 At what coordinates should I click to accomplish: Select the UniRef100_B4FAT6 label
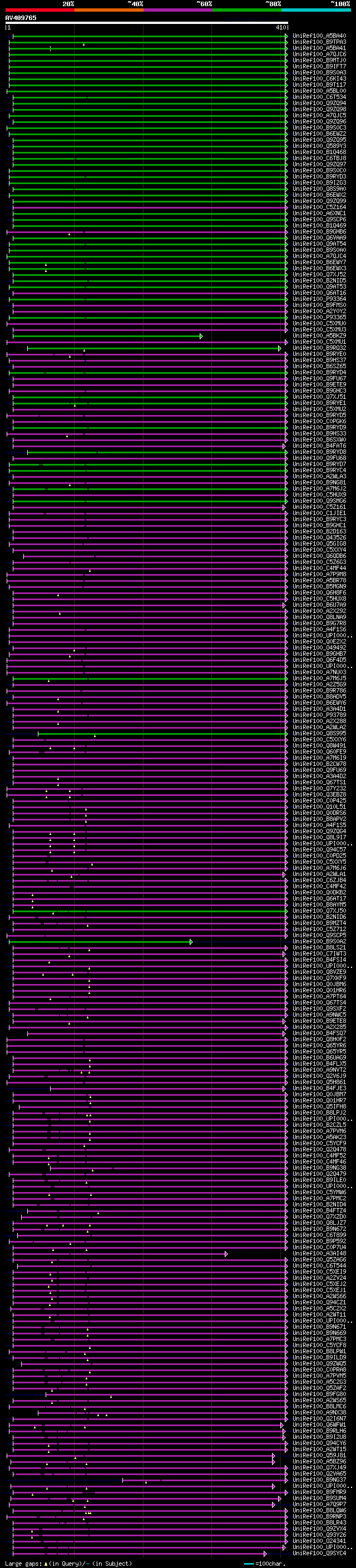pos(319,446)
